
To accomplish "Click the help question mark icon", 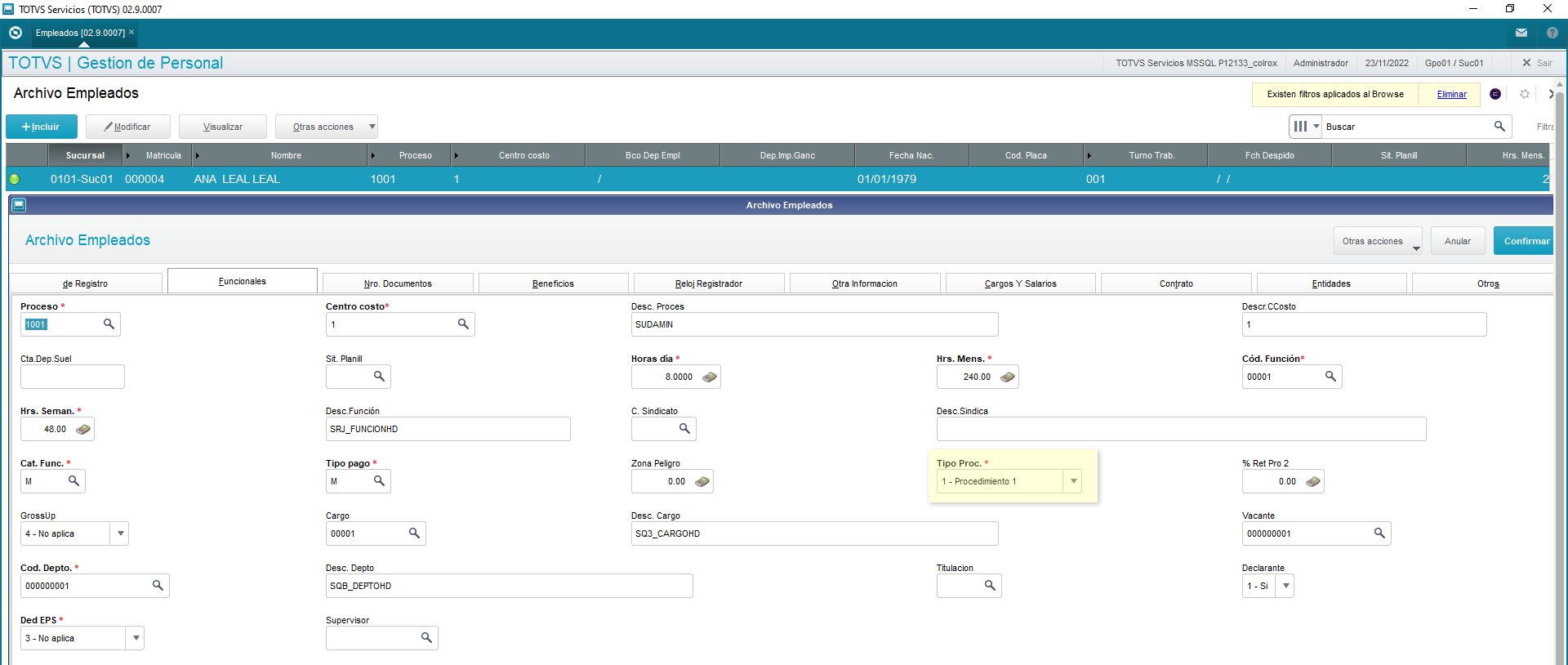I will point(1552,33).
